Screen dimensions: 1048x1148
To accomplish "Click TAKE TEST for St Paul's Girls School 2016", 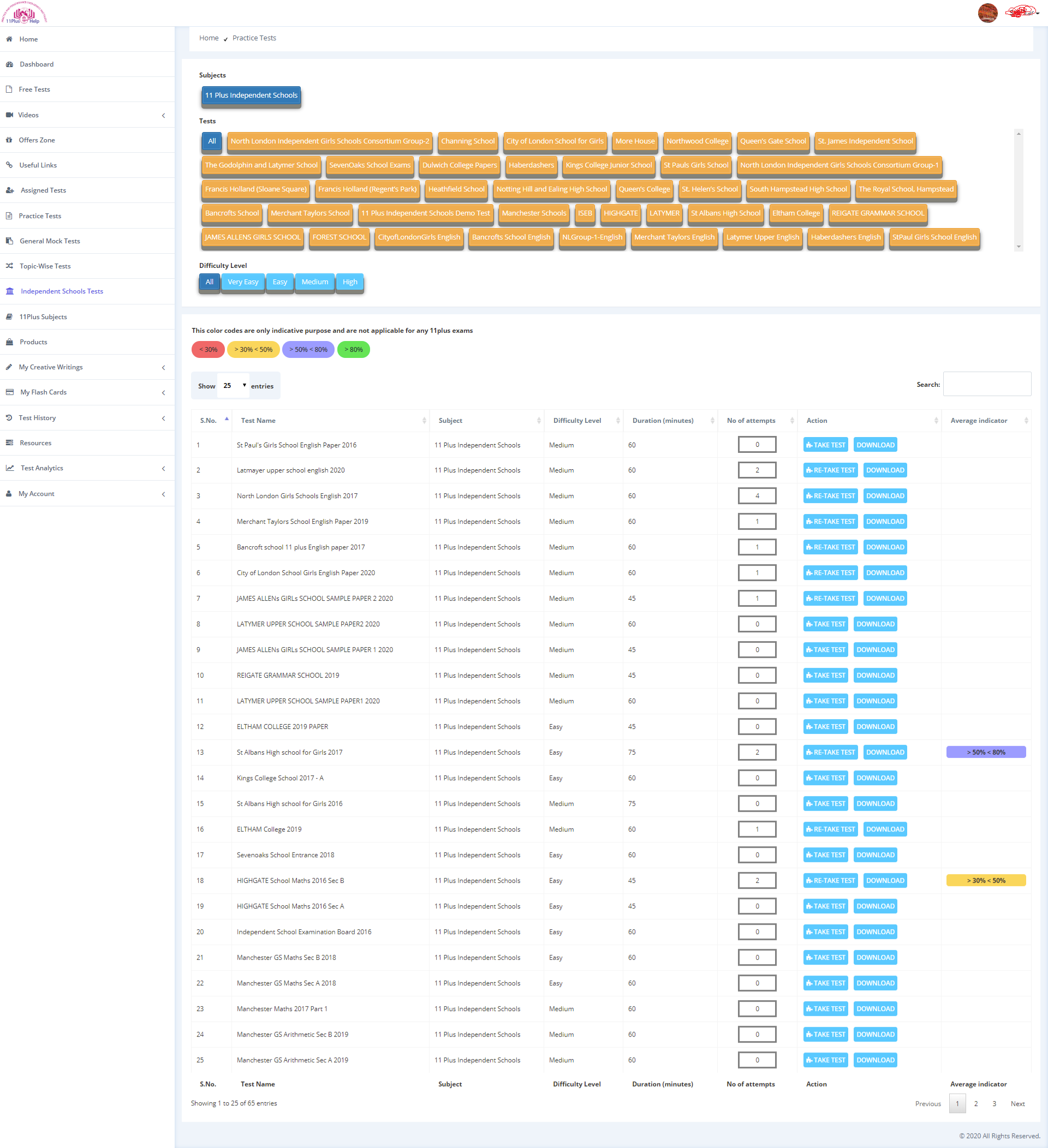I will 825,445.
